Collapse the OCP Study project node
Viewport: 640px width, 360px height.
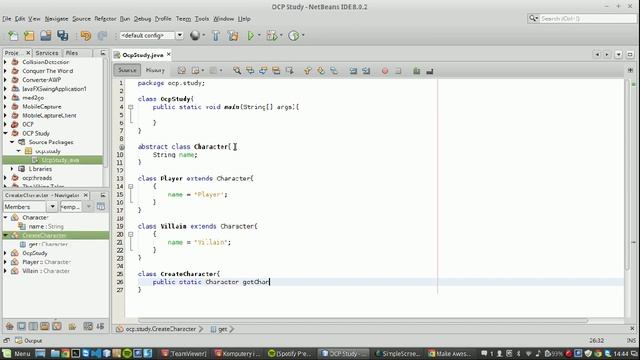pos(5,133)
